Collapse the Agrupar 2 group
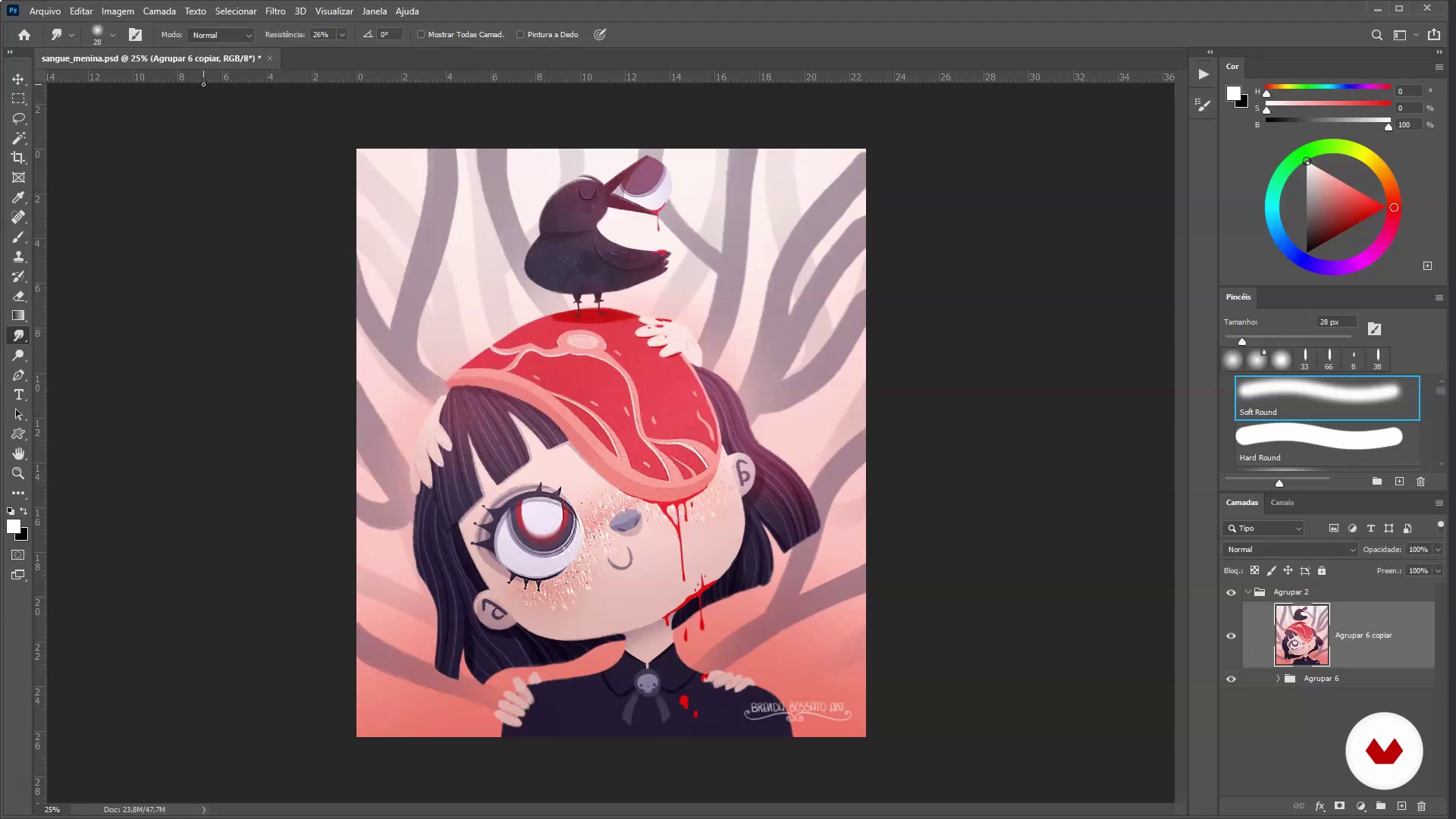Image resolution: width=1456 pixels, height=819 pixels. (x=1247, y=592)
